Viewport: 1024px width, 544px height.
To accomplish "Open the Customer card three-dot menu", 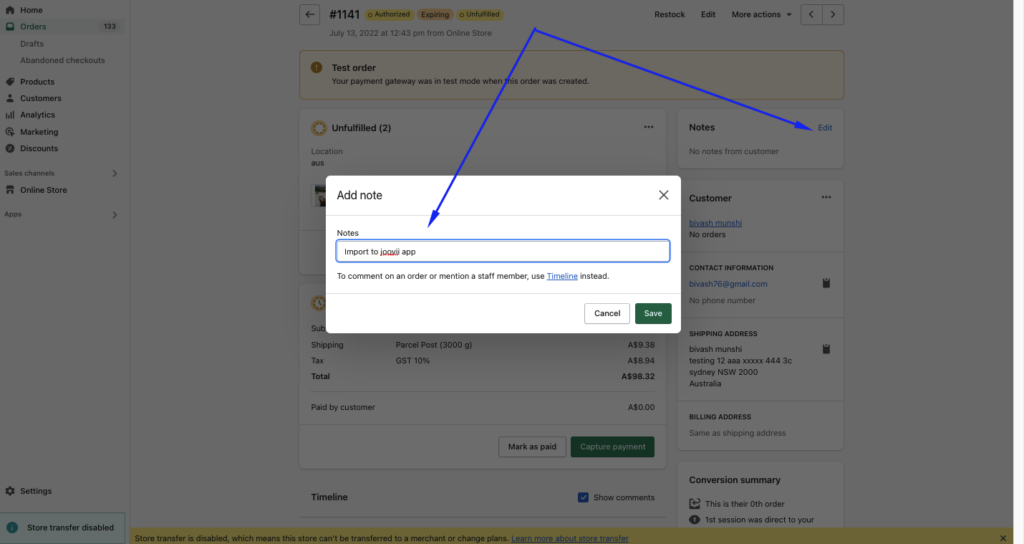I will pyautogui.click(x=826, y=198).
